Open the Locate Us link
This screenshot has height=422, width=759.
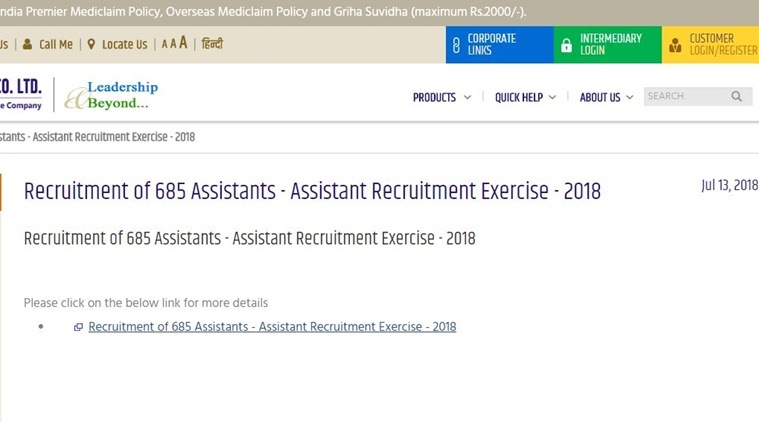click(x=124, y=45)
